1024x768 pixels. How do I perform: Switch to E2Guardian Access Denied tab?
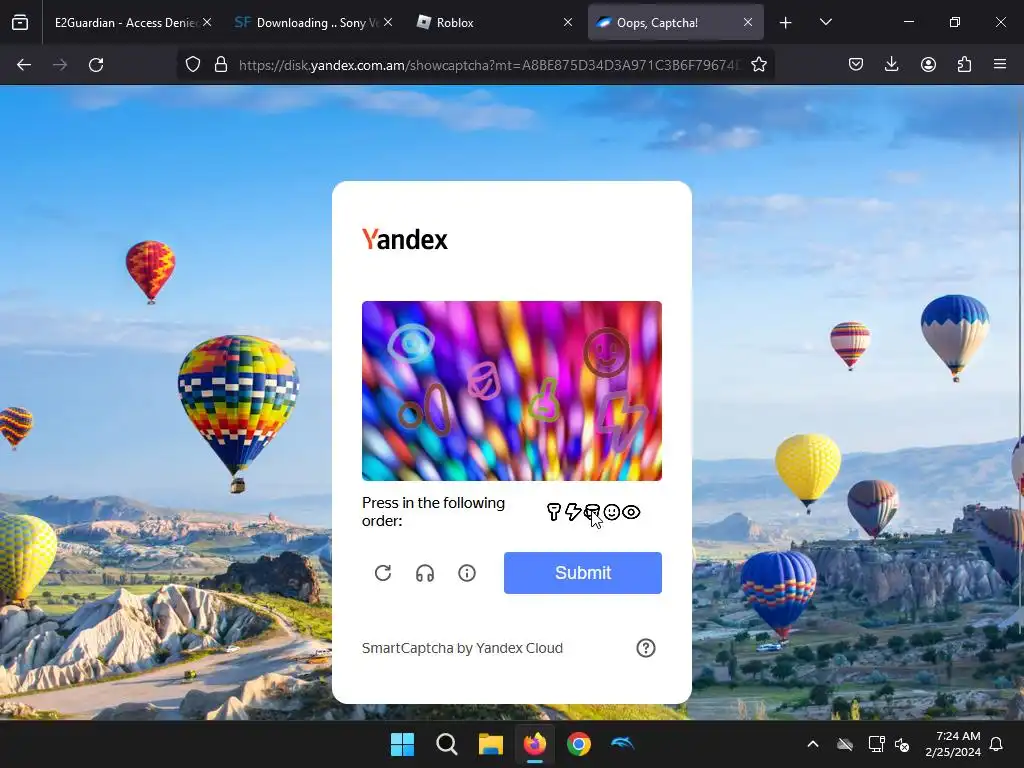[x=127, y=22]
